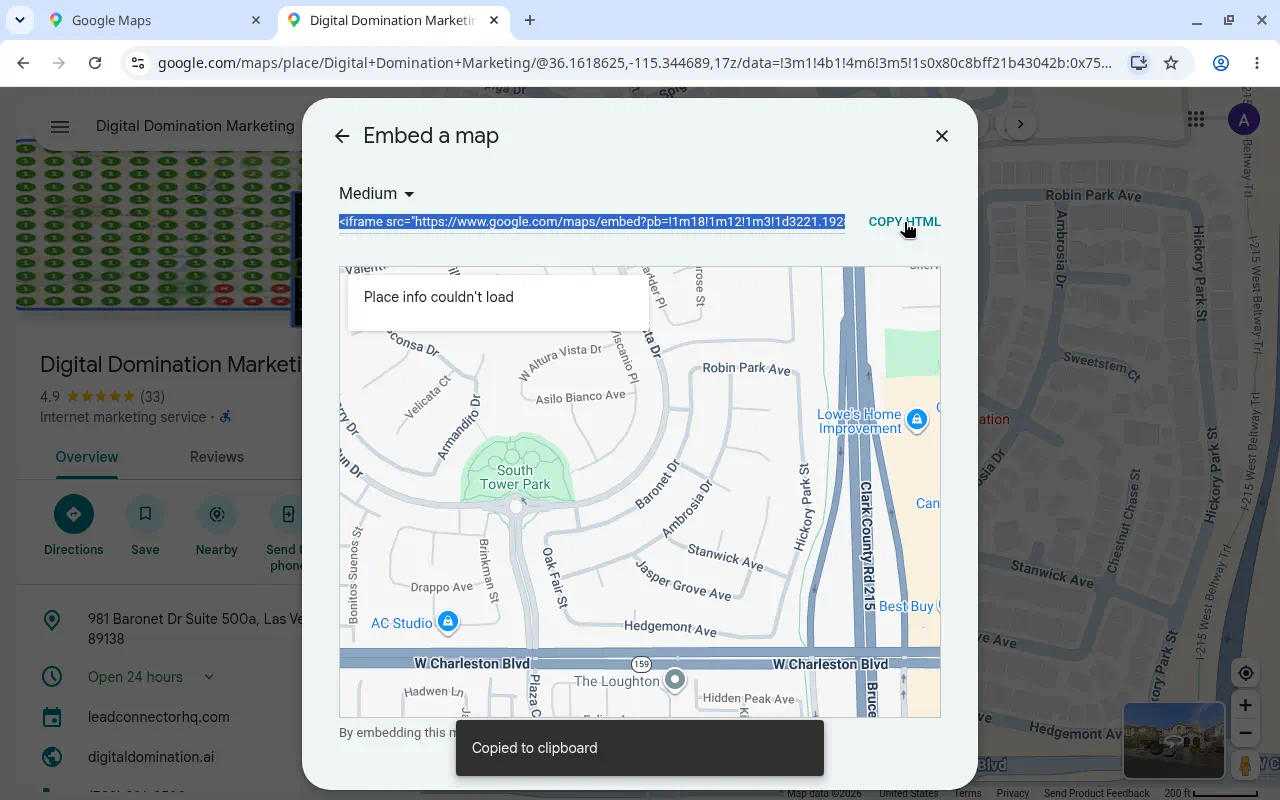Click the Nearby icon
The width and height of the screenshot is (1280, 800).
217,514
